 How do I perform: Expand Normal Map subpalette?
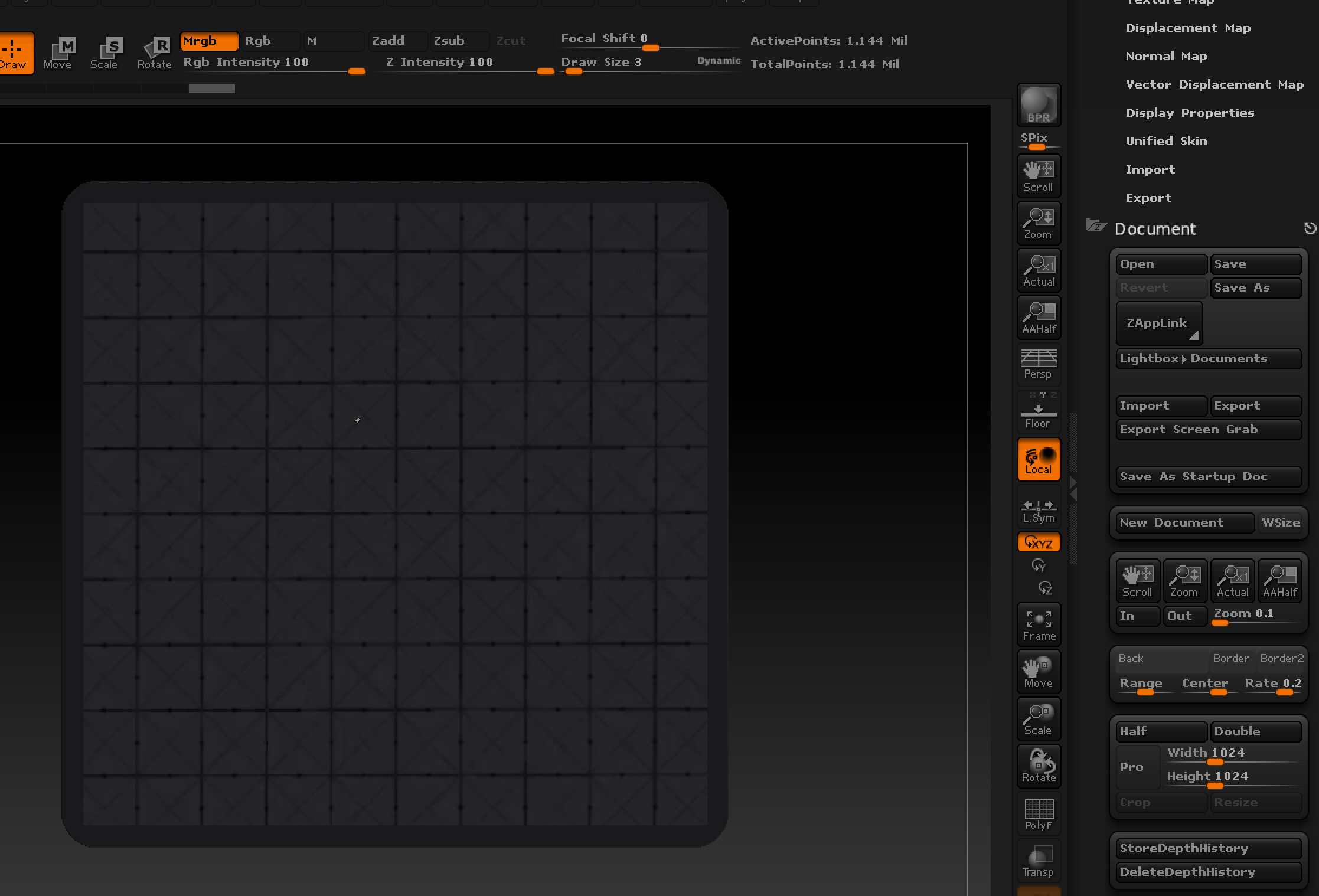(x=1166, y=57)
